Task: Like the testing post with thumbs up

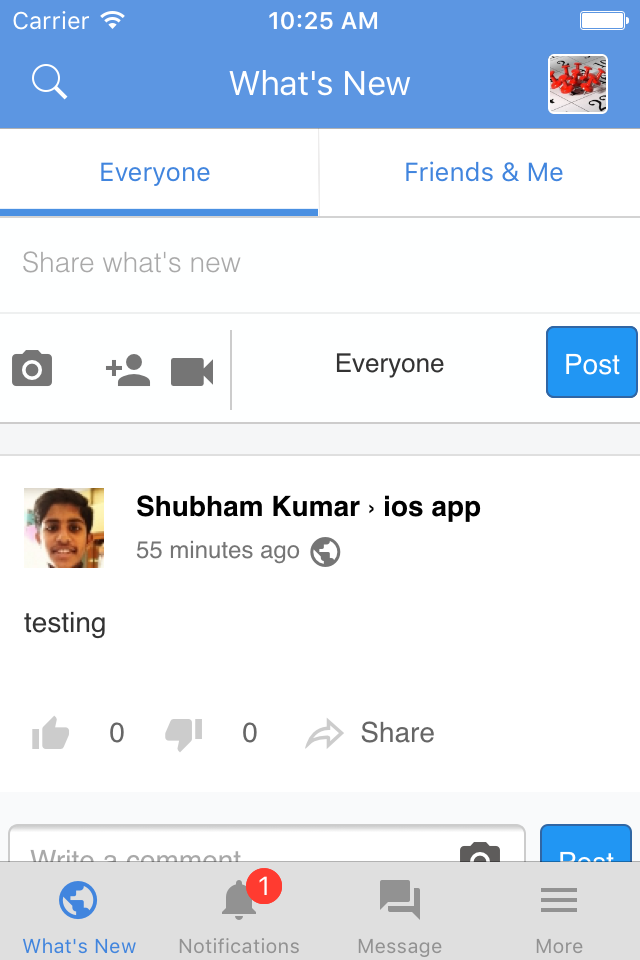Action: click(x=50, y=734)
